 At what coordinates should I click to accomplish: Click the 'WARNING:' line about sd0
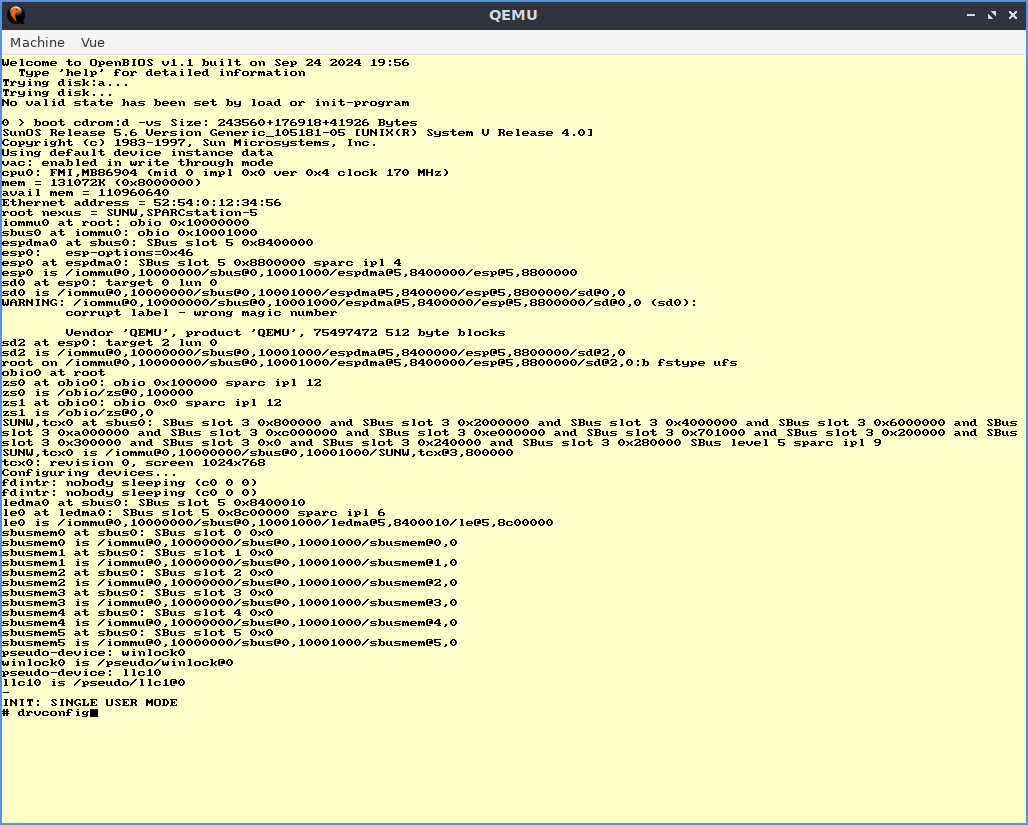click(x=349, y=302)
